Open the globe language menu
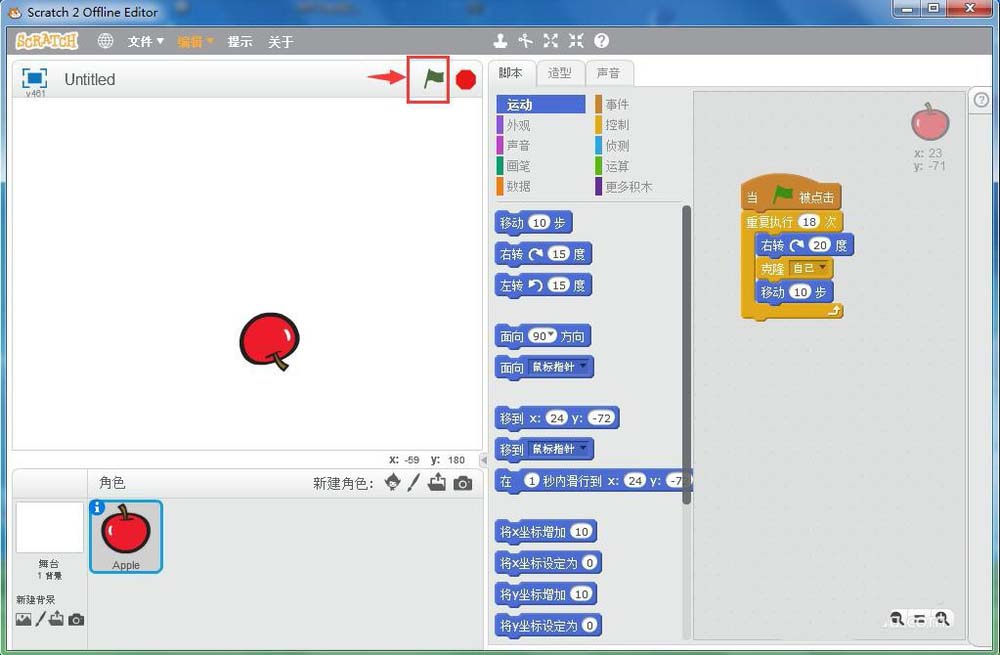This screenshot has width=1000, height=655. pos(105,41)
